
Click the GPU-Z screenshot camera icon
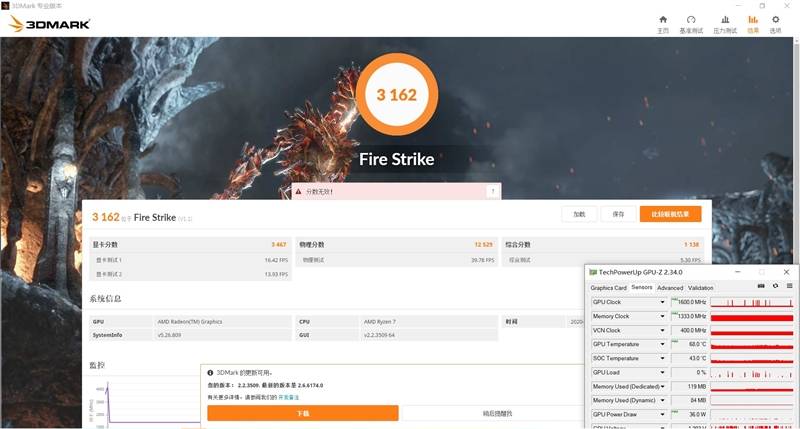tap(761, 287)
